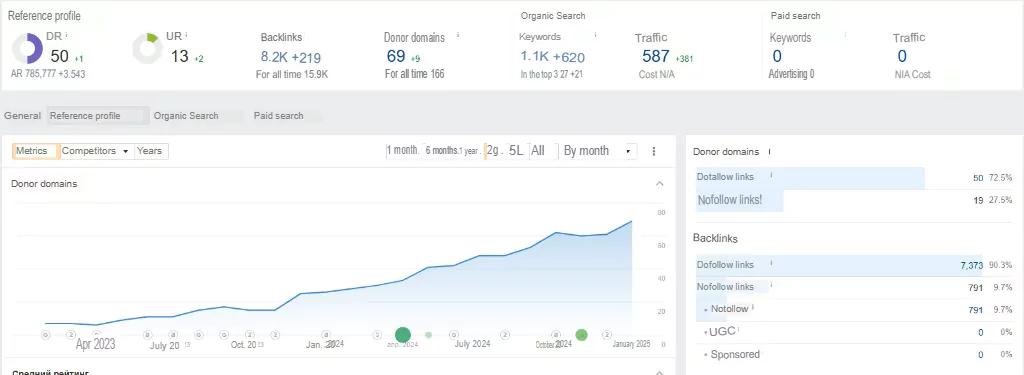This screenshot has height=375, width=1024.
Task: Open the 791 count in Nofollow links row
Action: [976, 287]
